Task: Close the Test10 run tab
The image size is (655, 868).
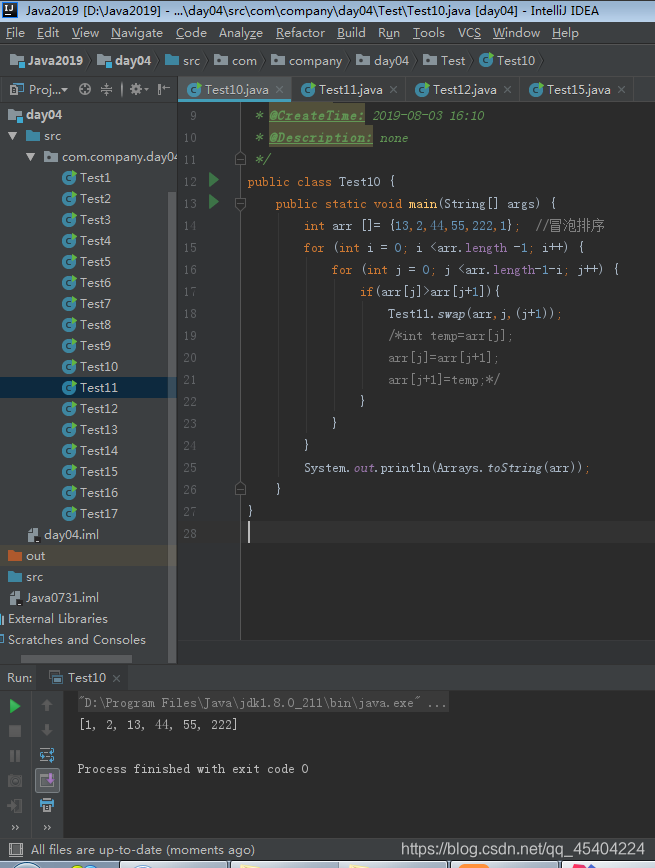Action: coord(116,678)
